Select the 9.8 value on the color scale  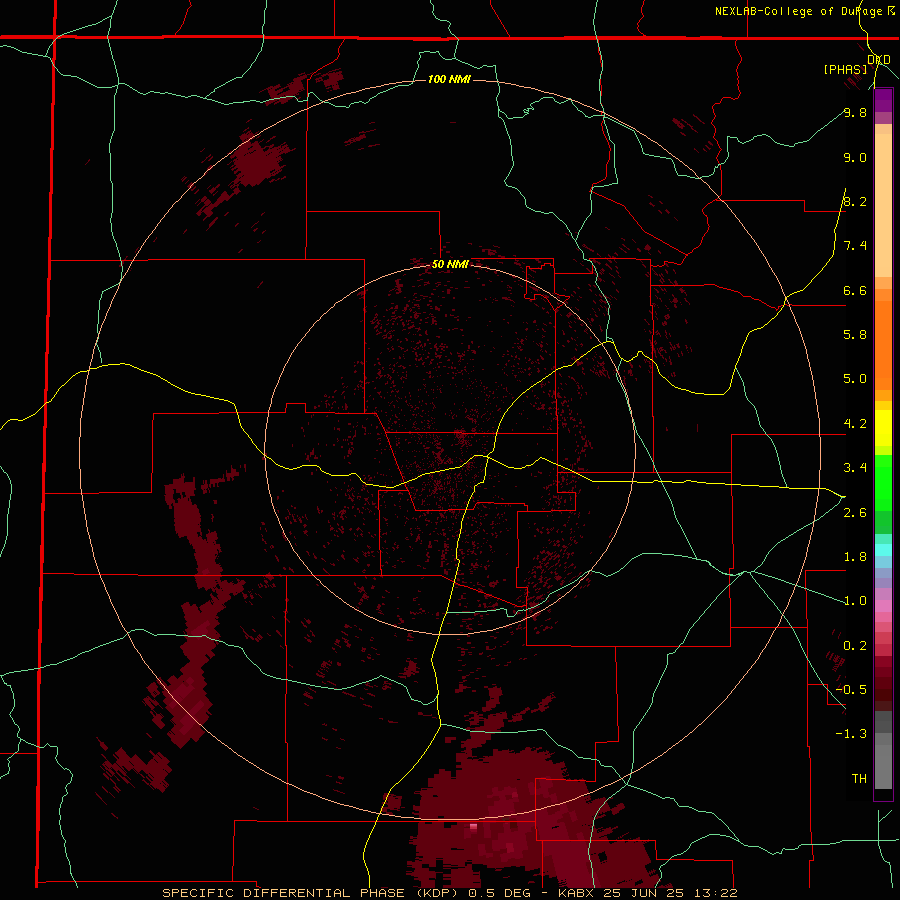(x=855, y=112)
